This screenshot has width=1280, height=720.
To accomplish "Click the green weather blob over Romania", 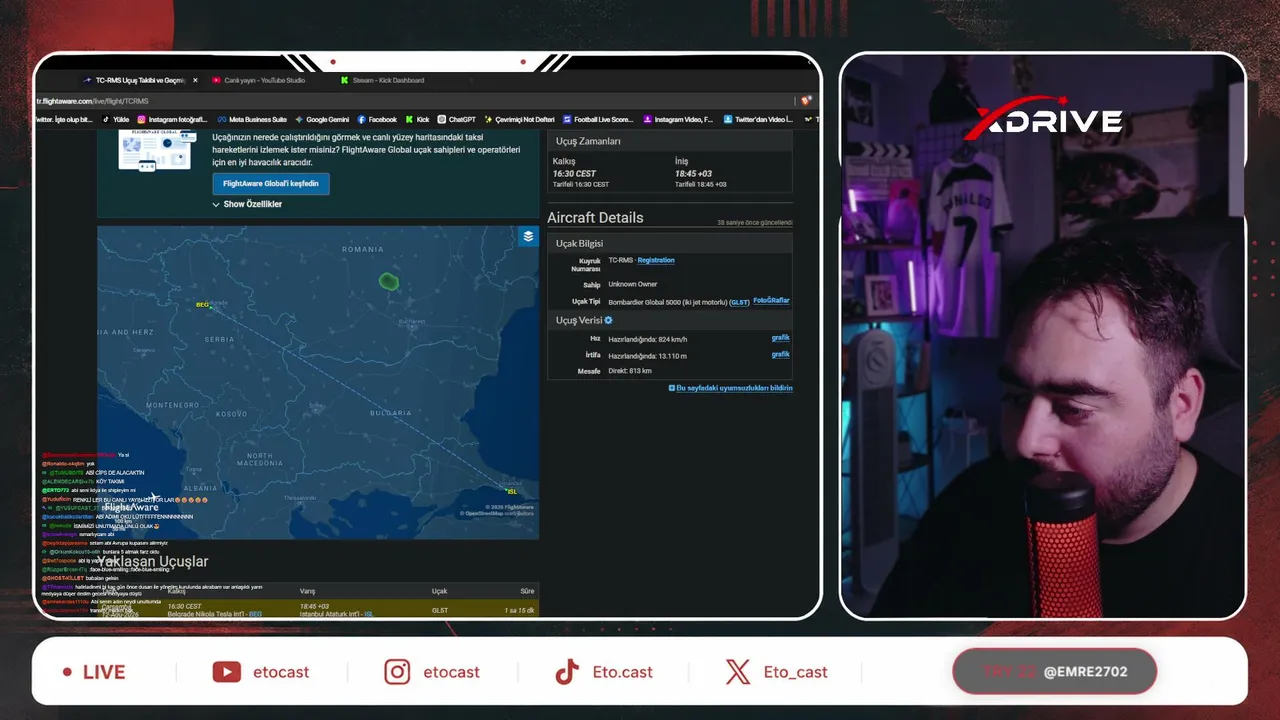I will pyautogui.click(x=389, y=282).
